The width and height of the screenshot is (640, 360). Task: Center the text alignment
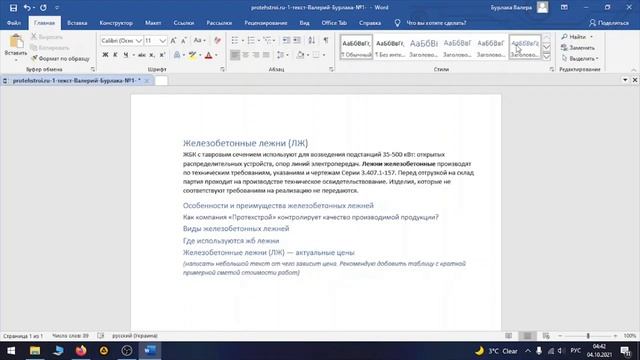[245, 55]
